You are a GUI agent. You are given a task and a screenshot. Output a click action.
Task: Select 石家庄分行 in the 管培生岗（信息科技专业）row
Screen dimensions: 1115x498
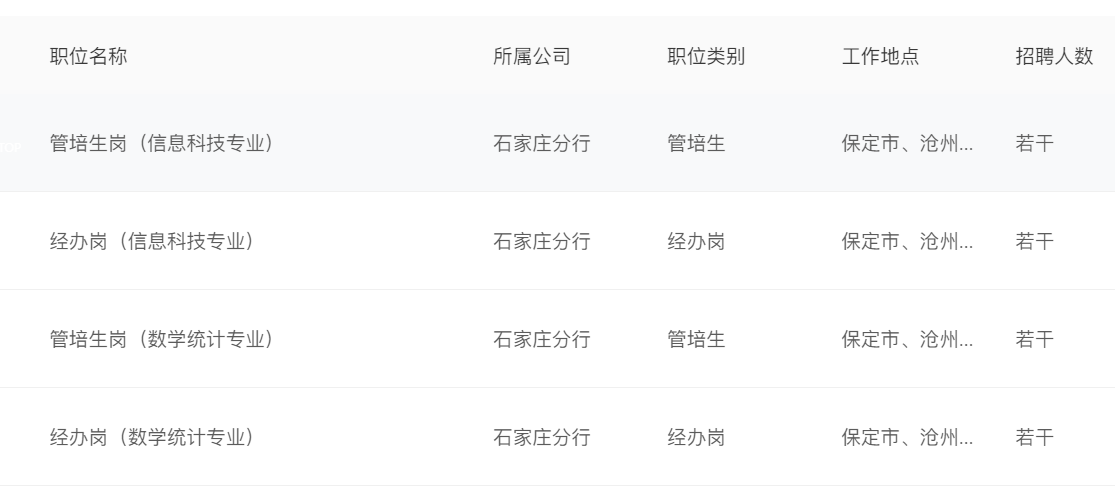click(542, 144)
